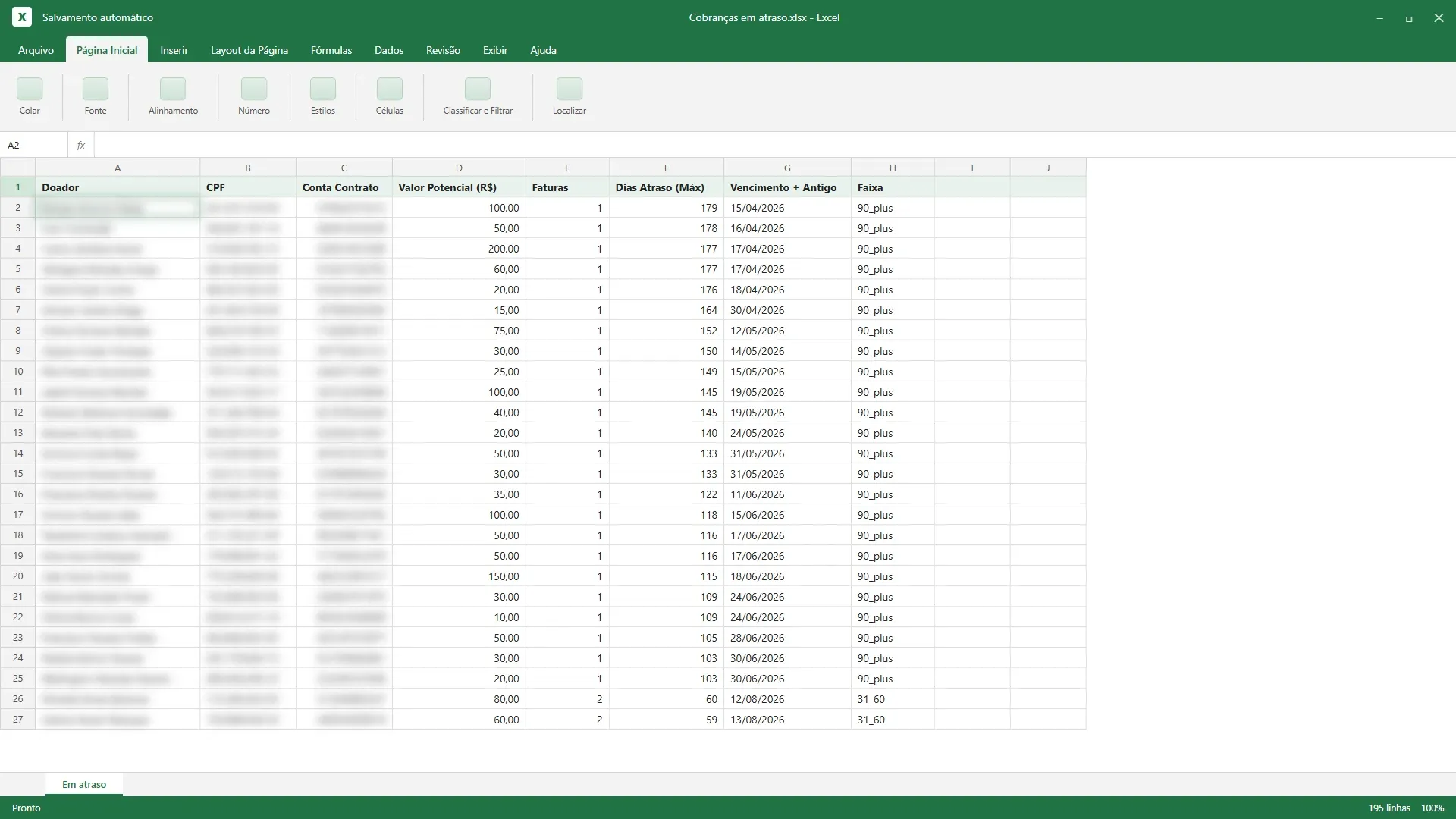The width and height of the screenshot is (1456, 819).
Task: Select the date cell 30/04/2026
Action: pos(787,310)
